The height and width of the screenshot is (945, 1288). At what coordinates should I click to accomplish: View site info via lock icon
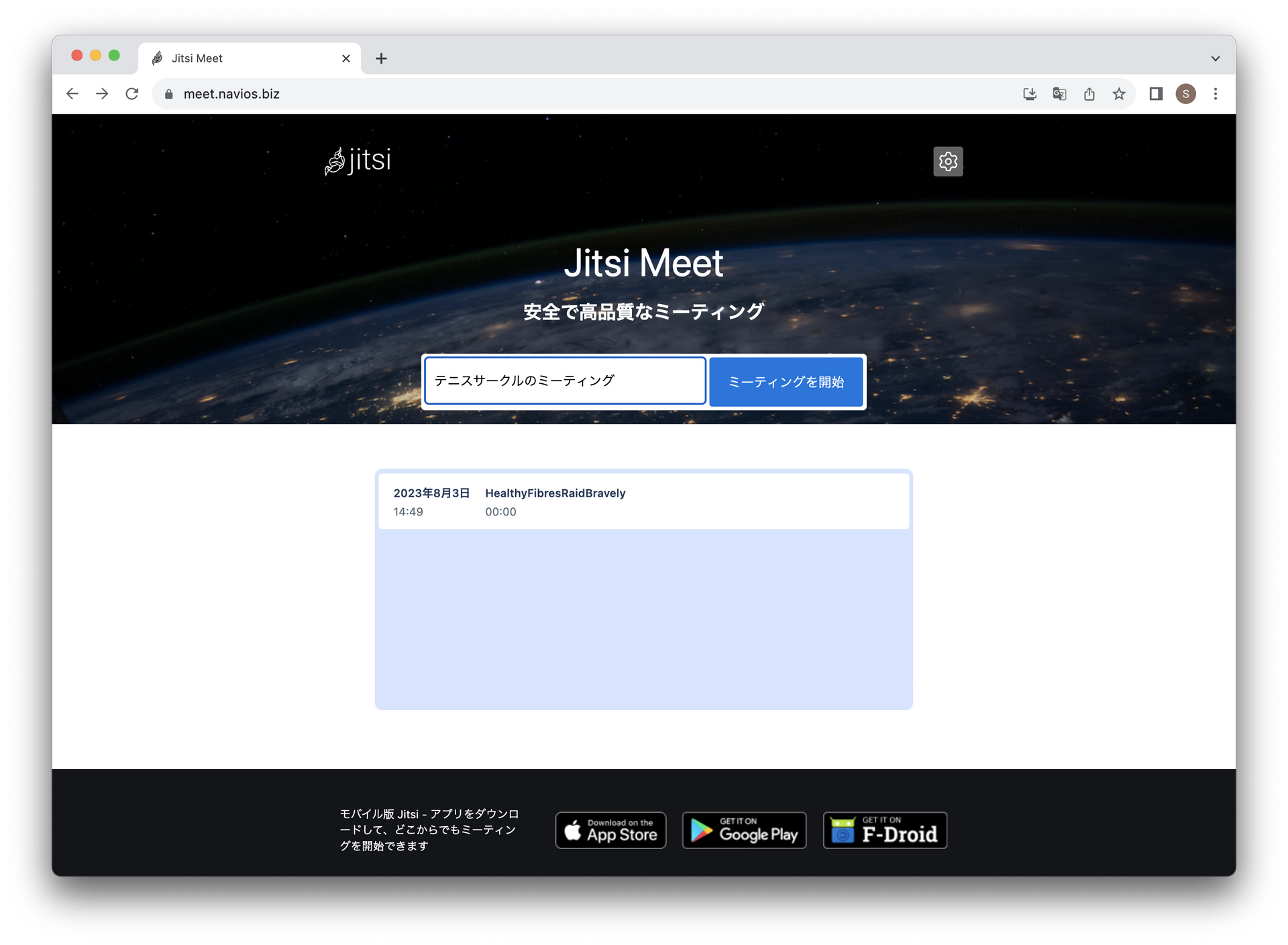click(169, 95)
